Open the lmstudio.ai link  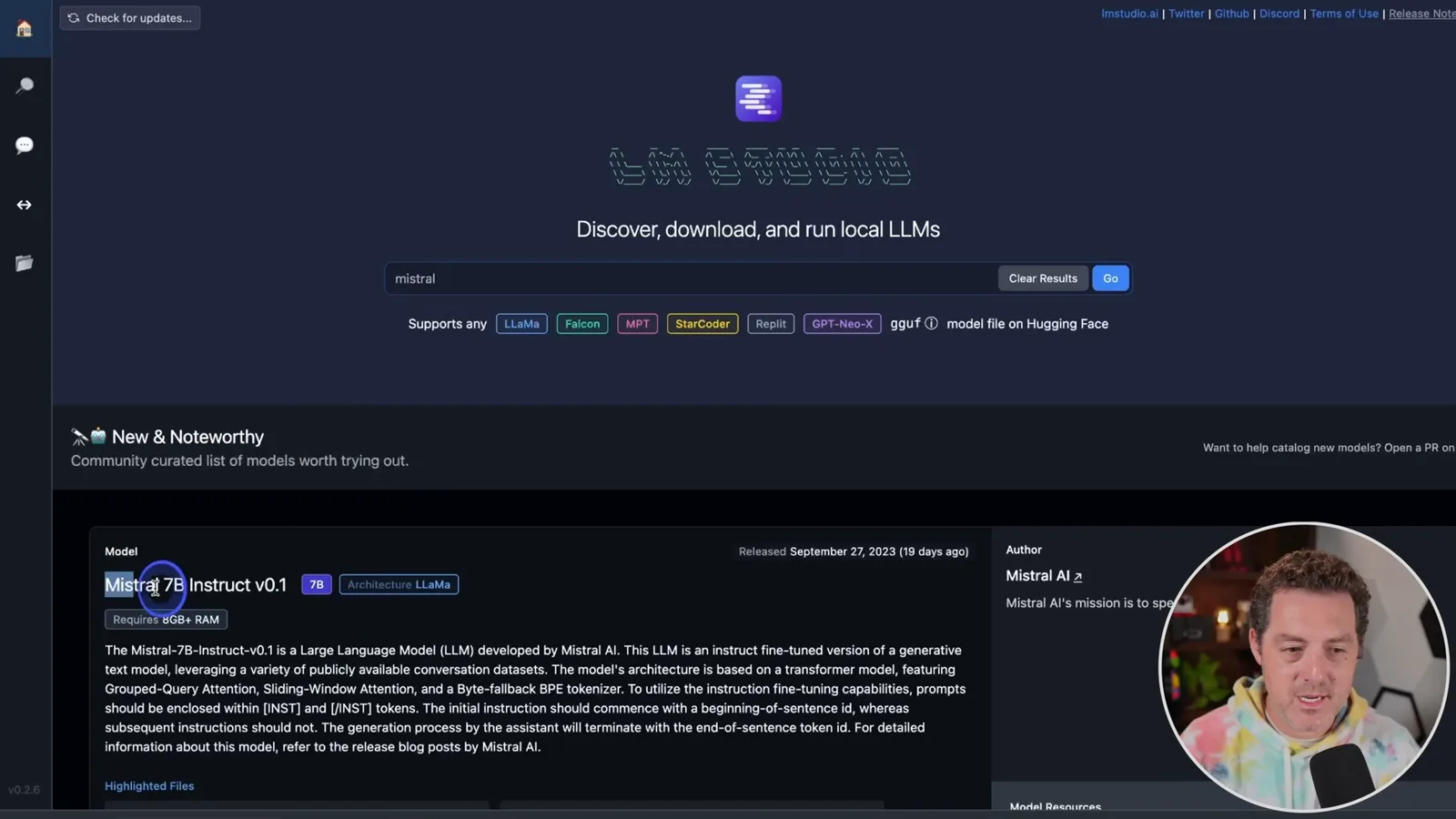pyautogui.click(x=1129, y=14)
